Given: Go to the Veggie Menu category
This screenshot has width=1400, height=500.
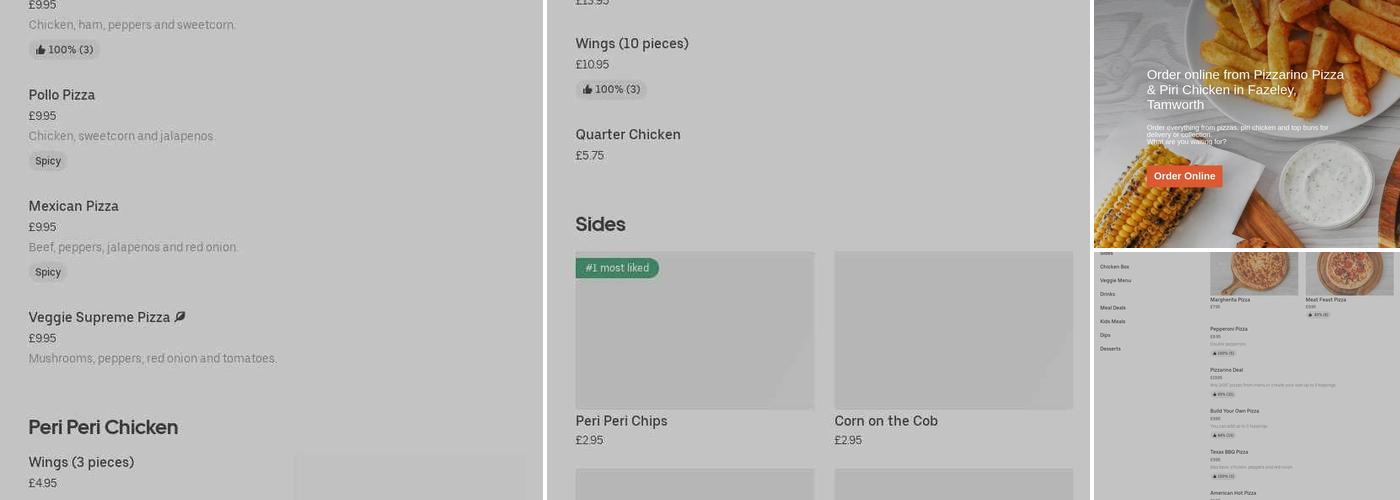Looking at the screenshot, I should tap(1115, 281).
